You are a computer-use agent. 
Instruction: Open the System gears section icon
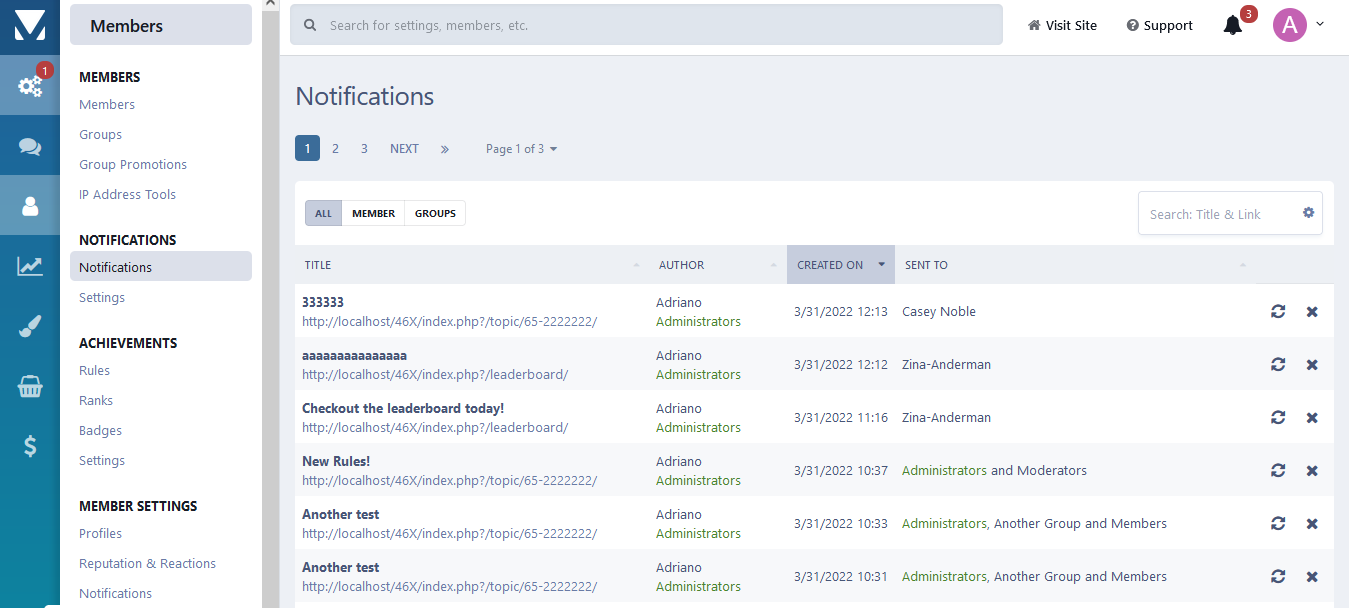coord(30,86)
